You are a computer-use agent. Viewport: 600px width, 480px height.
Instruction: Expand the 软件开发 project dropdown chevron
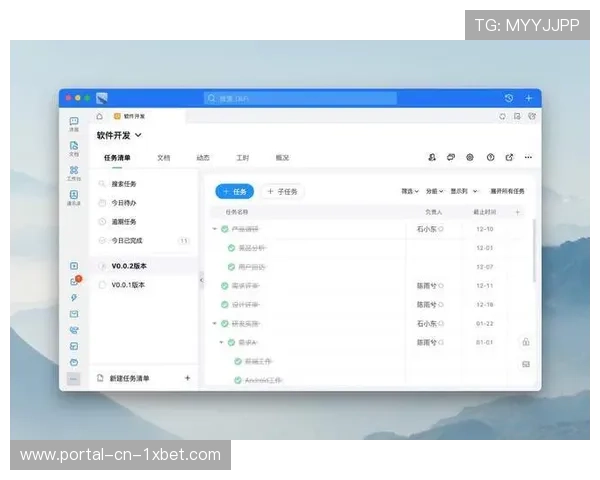click(x=138, y=135)
